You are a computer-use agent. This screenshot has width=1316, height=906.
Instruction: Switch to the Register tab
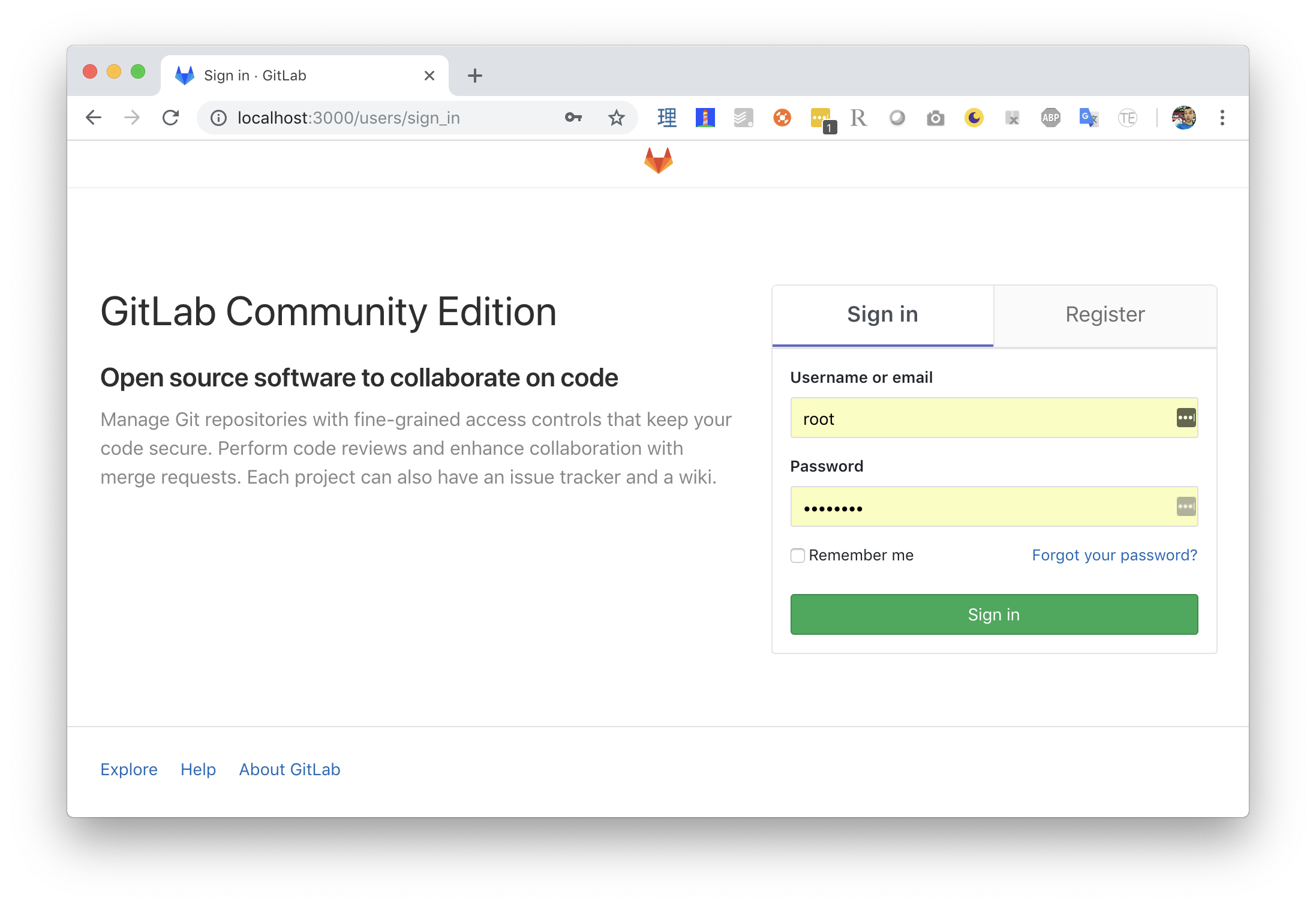click(x=1104, y=314)
